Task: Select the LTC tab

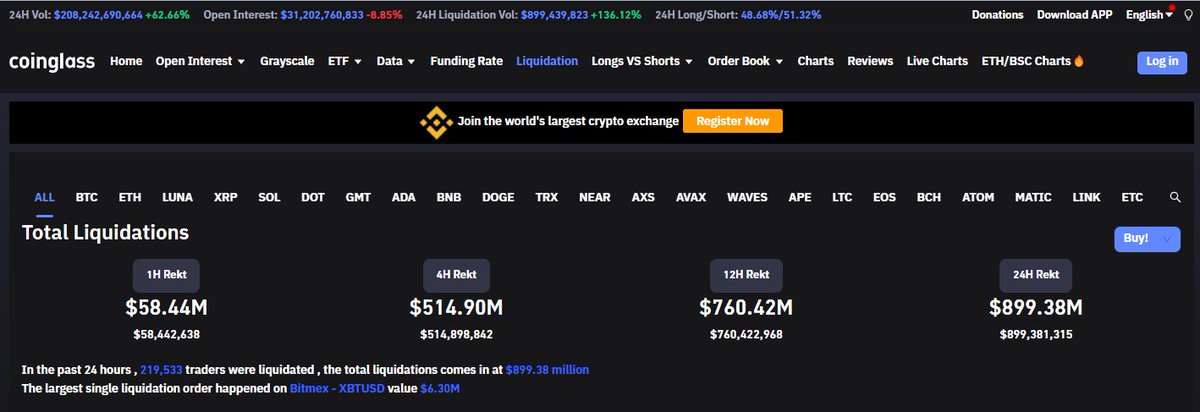Action: [x=842, y=198]
